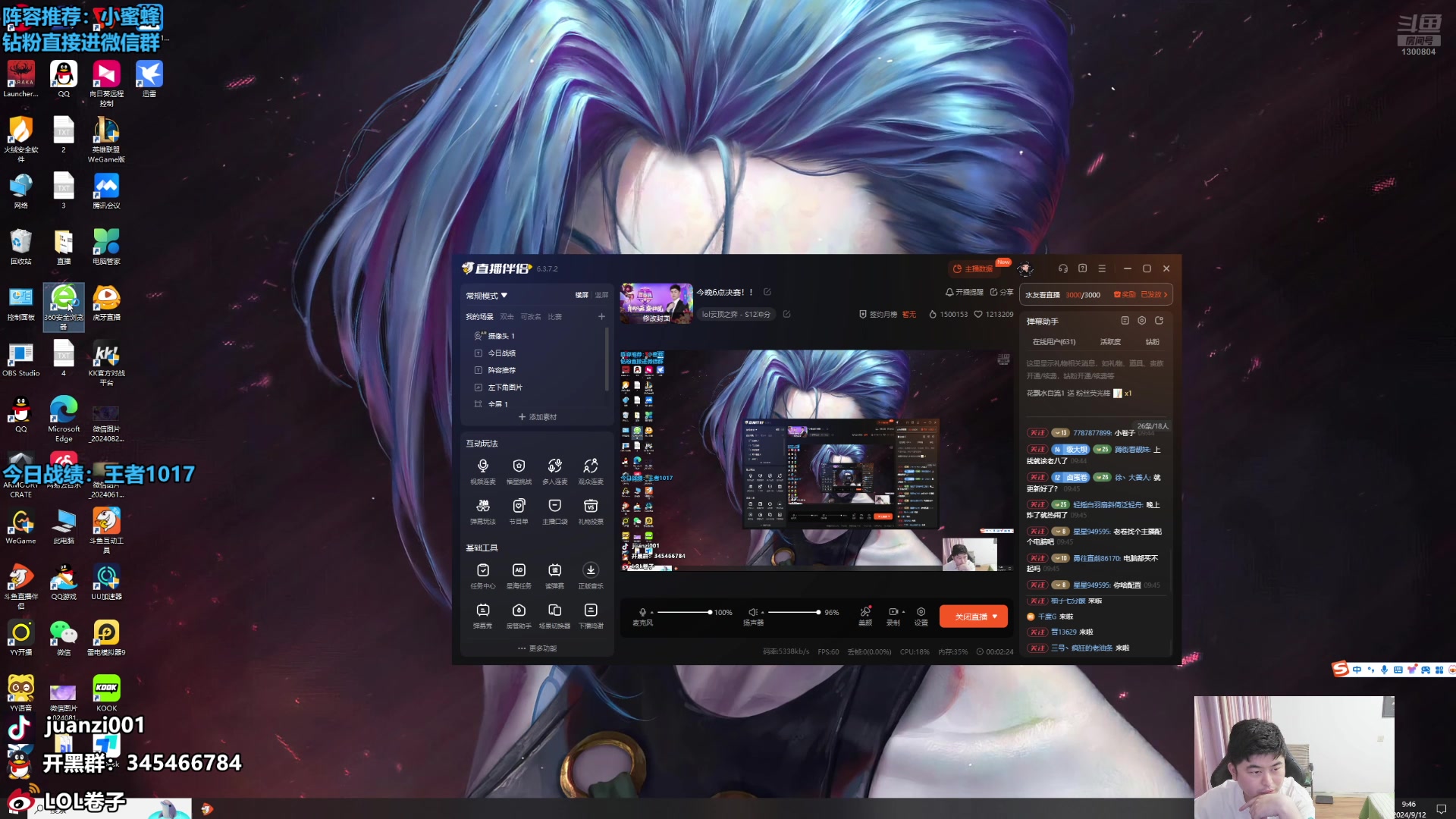Edit the stream title pencil icon
This screenshot has width=1456, height=819.
pos(767,292)
